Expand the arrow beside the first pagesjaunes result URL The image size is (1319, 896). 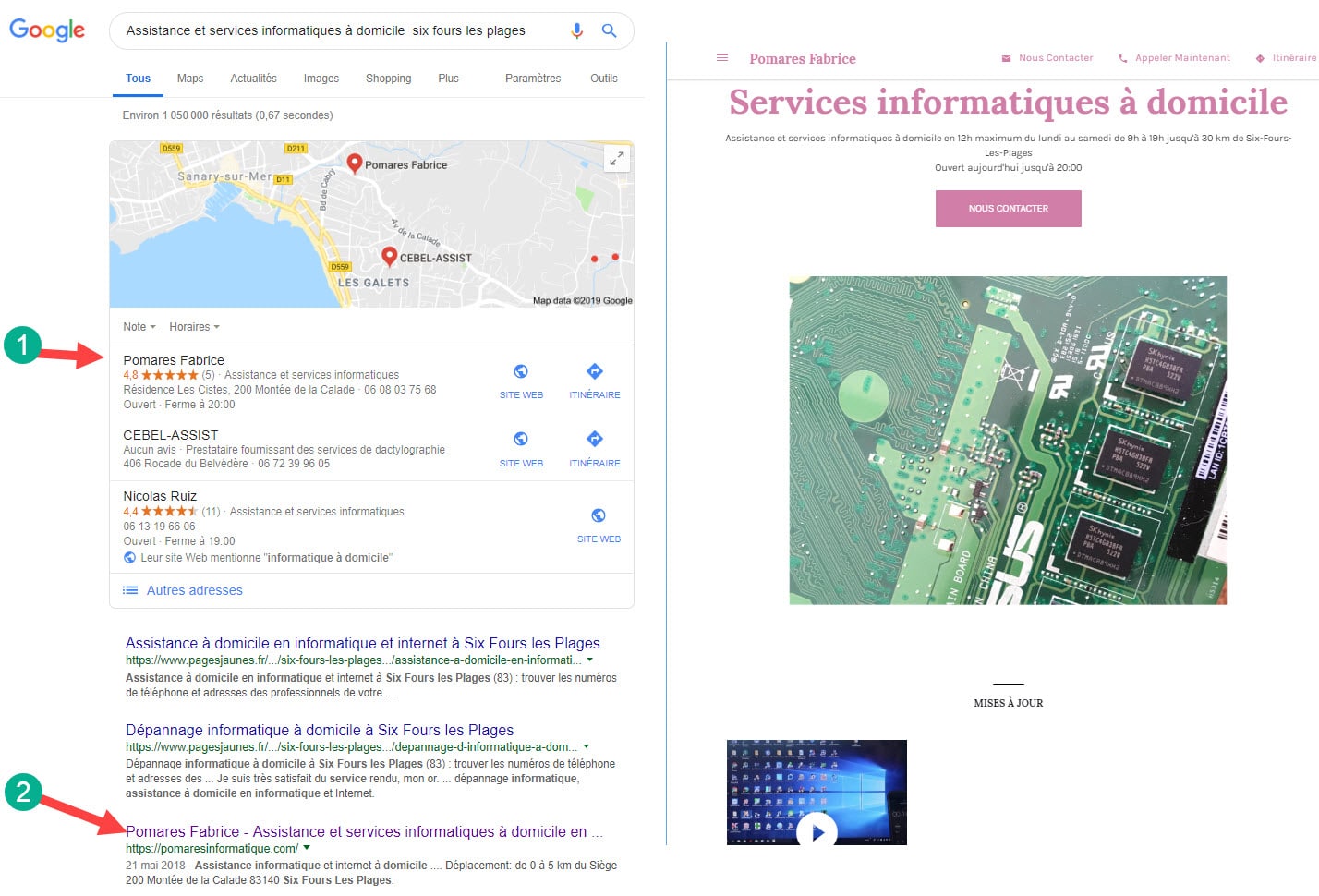click(x=589, y=660)
